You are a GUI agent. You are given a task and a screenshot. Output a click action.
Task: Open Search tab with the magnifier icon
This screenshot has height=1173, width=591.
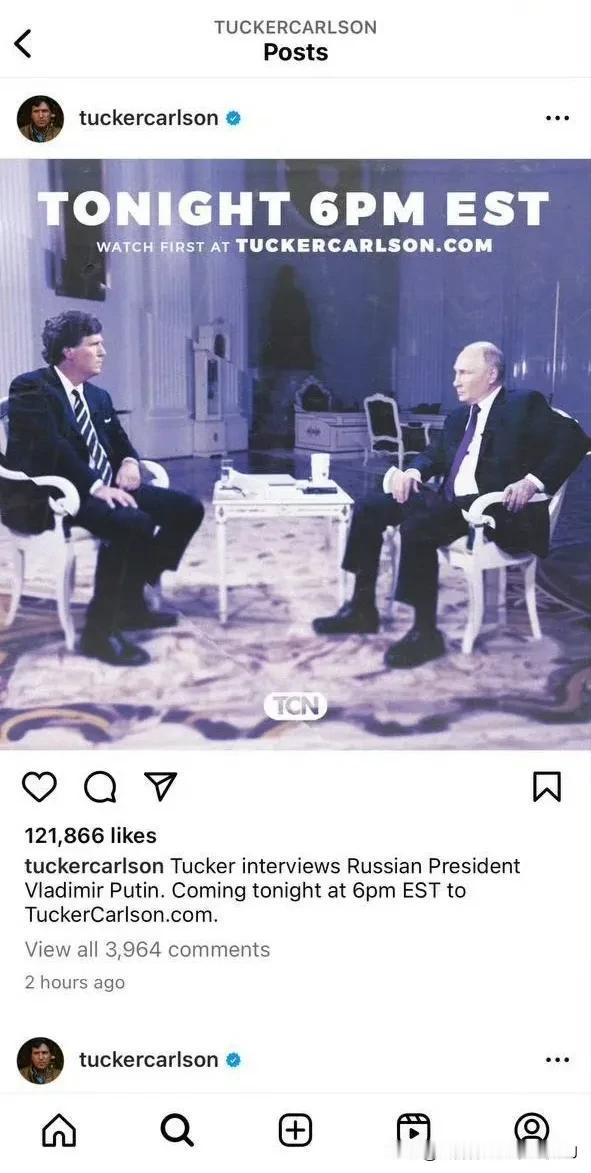[x=177, y=1130]
